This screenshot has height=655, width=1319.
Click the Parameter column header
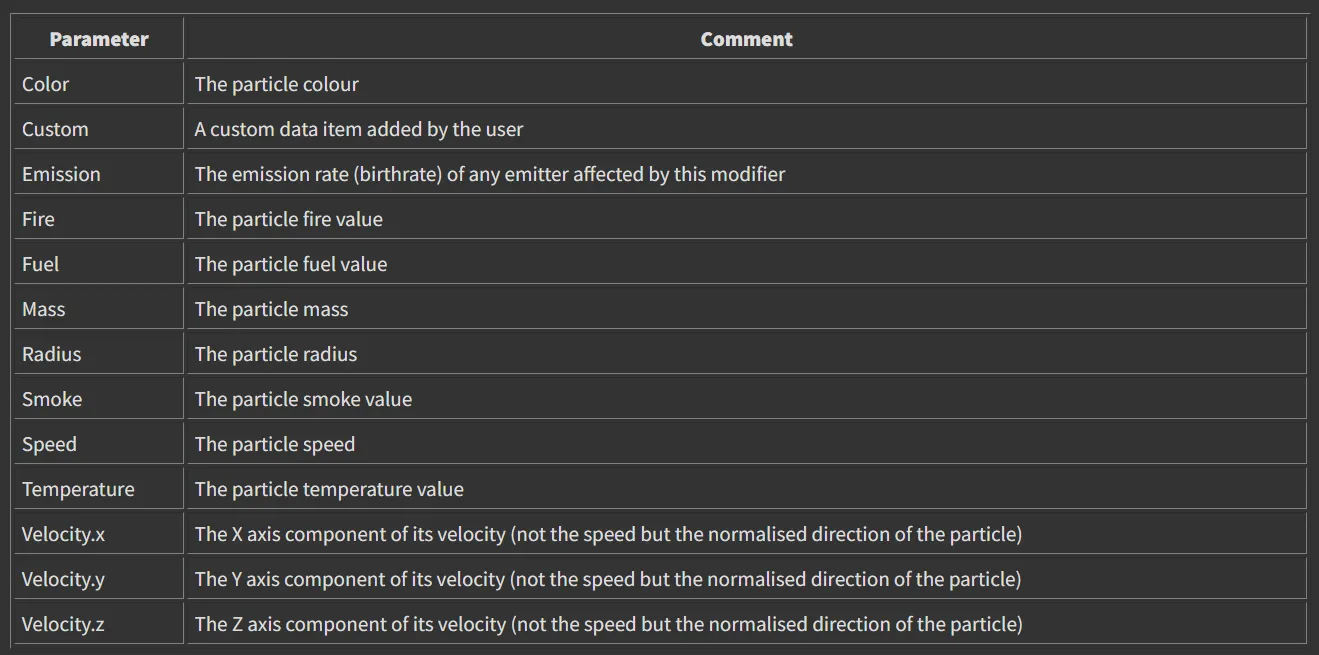tap(99, 40)
